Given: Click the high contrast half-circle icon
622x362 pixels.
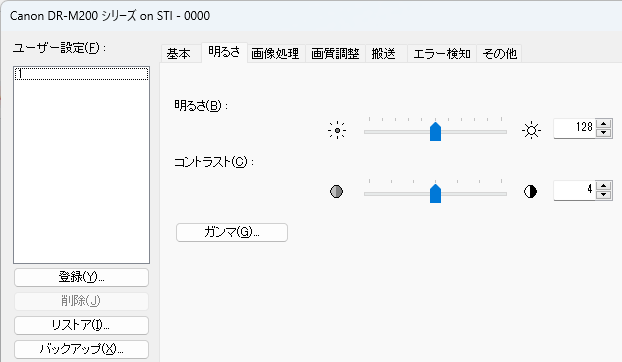Looking at the screenshot, I should pos(530,192).
